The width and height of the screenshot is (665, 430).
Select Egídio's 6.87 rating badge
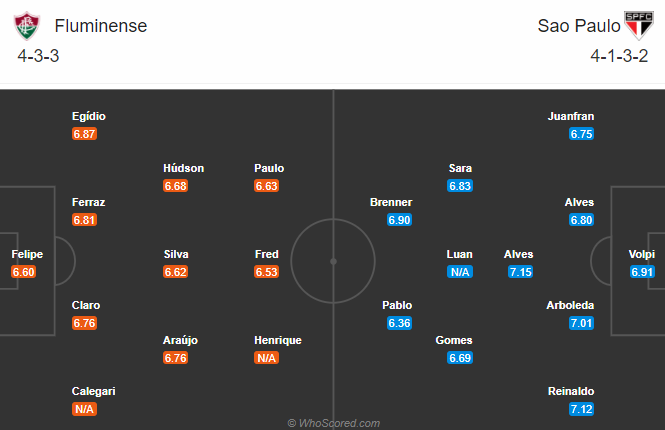tap(84, 134)
